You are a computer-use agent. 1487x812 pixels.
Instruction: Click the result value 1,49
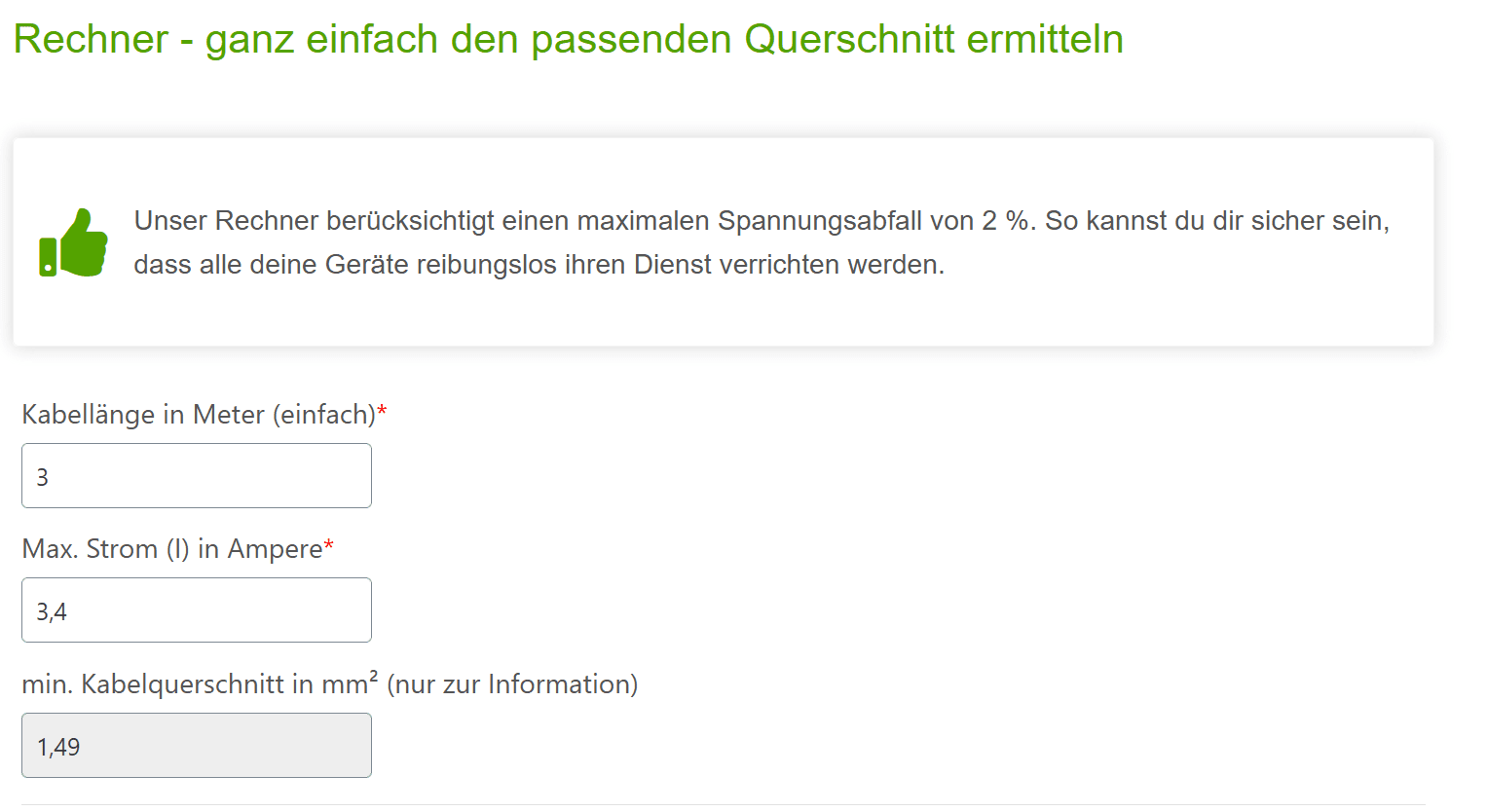click(58, 747)
